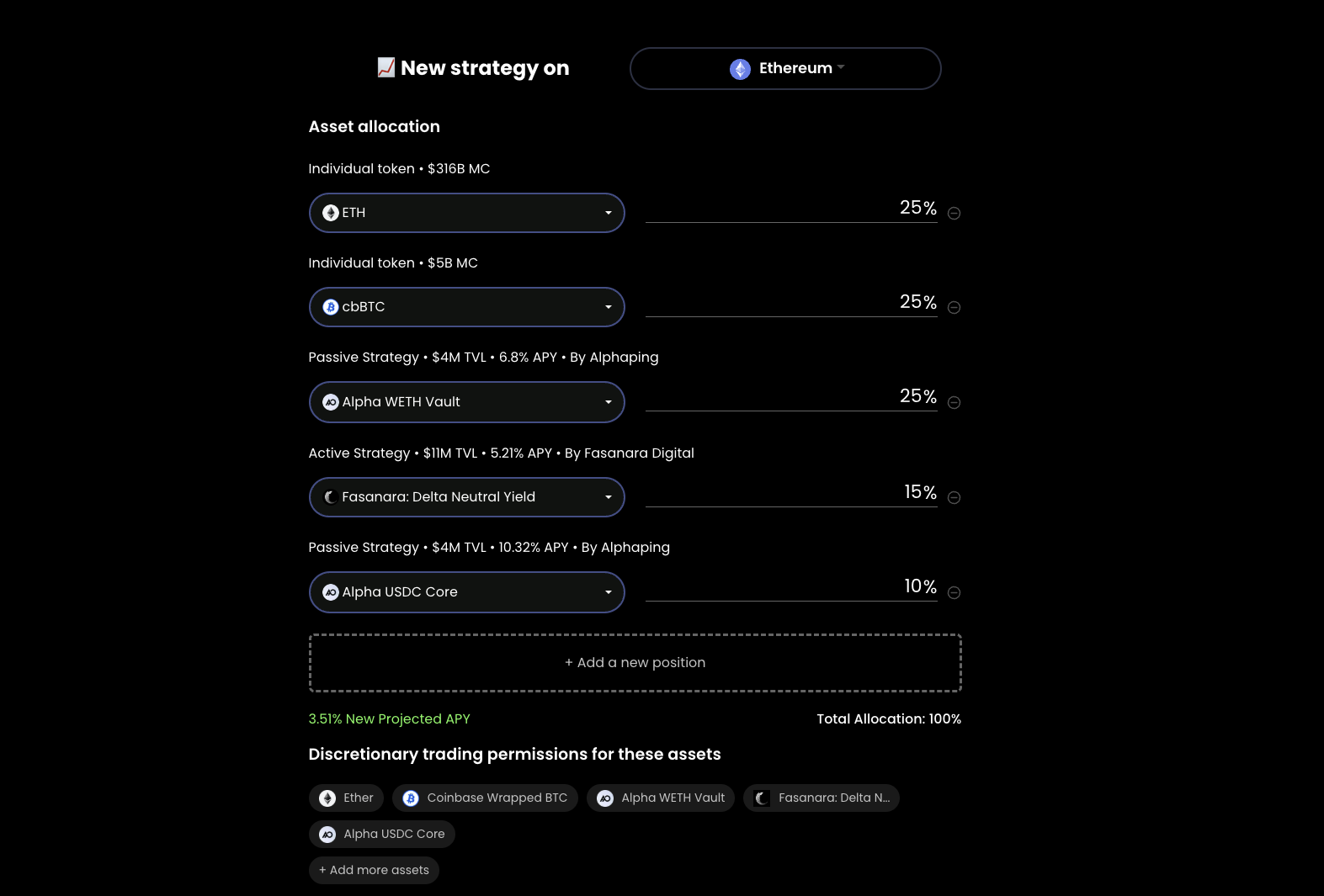Screen dimensions: 1324x896
Task: Expand the ETH token dropdown
Action: [x=466, y=213]
